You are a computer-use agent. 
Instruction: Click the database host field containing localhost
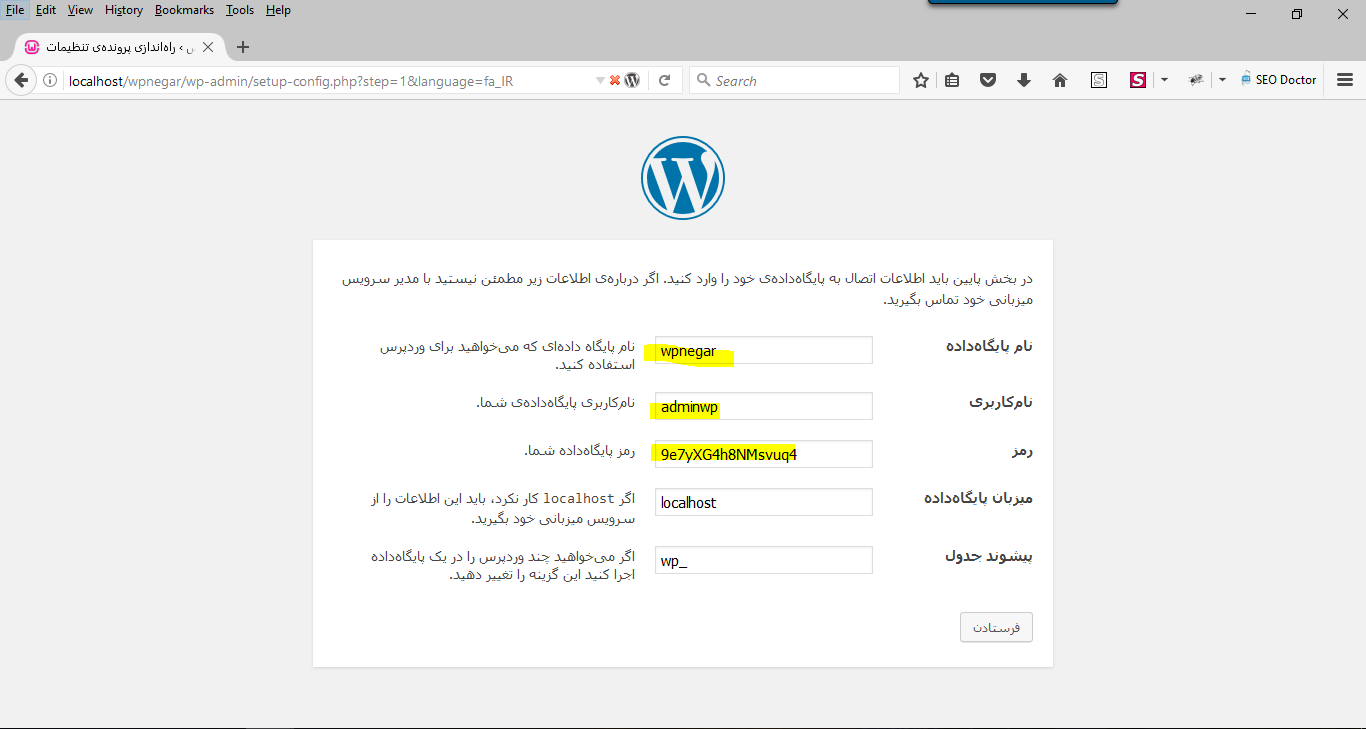pyautogui.click(x=764, y=502)
